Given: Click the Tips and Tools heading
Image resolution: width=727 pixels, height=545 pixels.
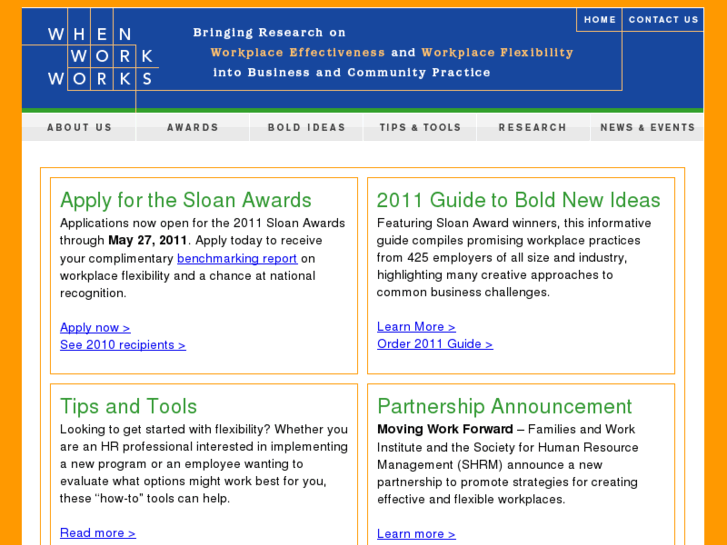Looking at the screenshot, I should (128, 406).
